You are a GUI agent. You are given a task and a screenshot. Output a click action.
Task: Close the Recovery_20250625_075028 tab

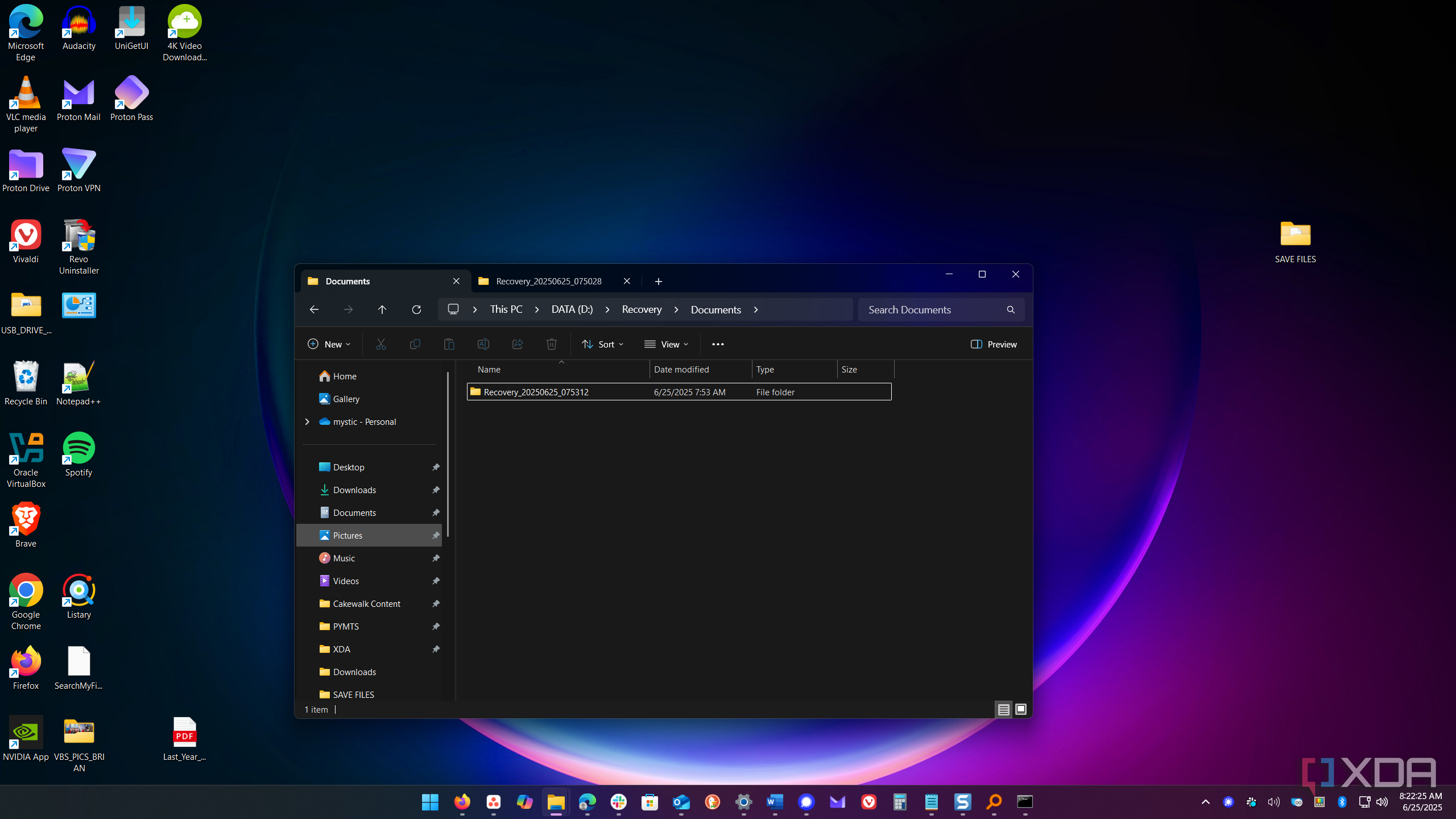click(x=627, y=281)
